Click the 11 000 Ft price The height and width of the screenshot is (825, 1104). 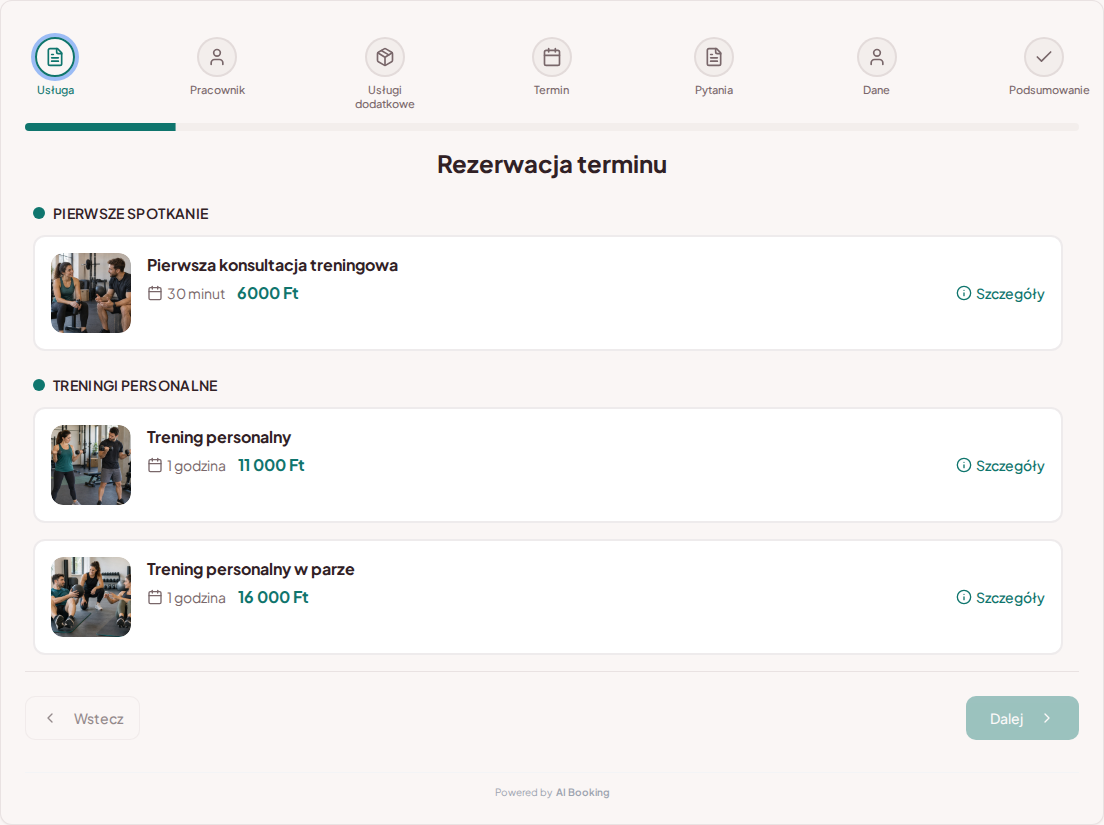[271, 465]
